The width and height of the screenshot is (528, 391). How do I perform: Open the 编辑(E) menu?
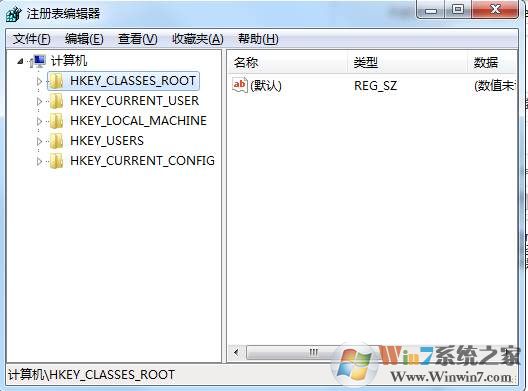84,39
